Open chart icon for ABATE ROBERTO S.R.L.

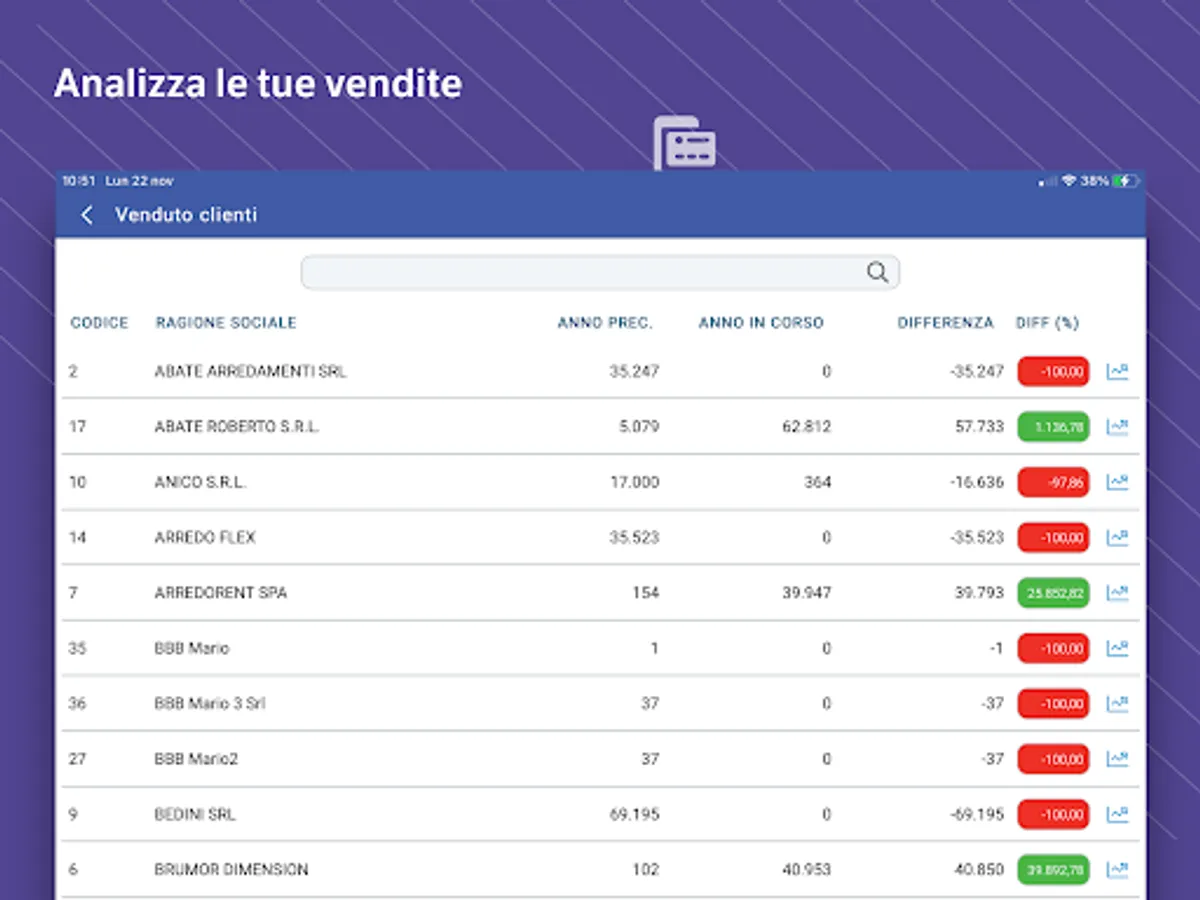pos(1117,427)
